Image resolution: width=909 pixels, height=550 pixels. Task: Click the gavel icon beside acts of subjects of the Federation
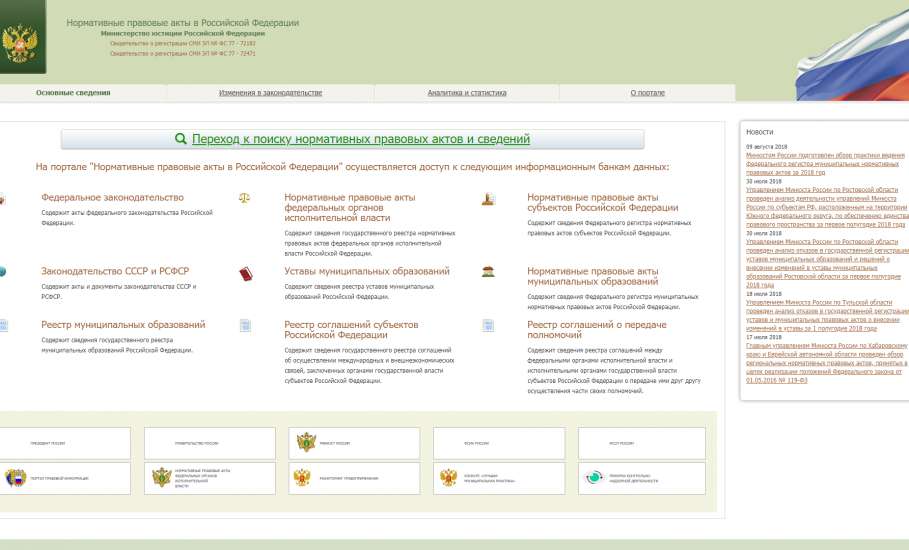point(488,199)
